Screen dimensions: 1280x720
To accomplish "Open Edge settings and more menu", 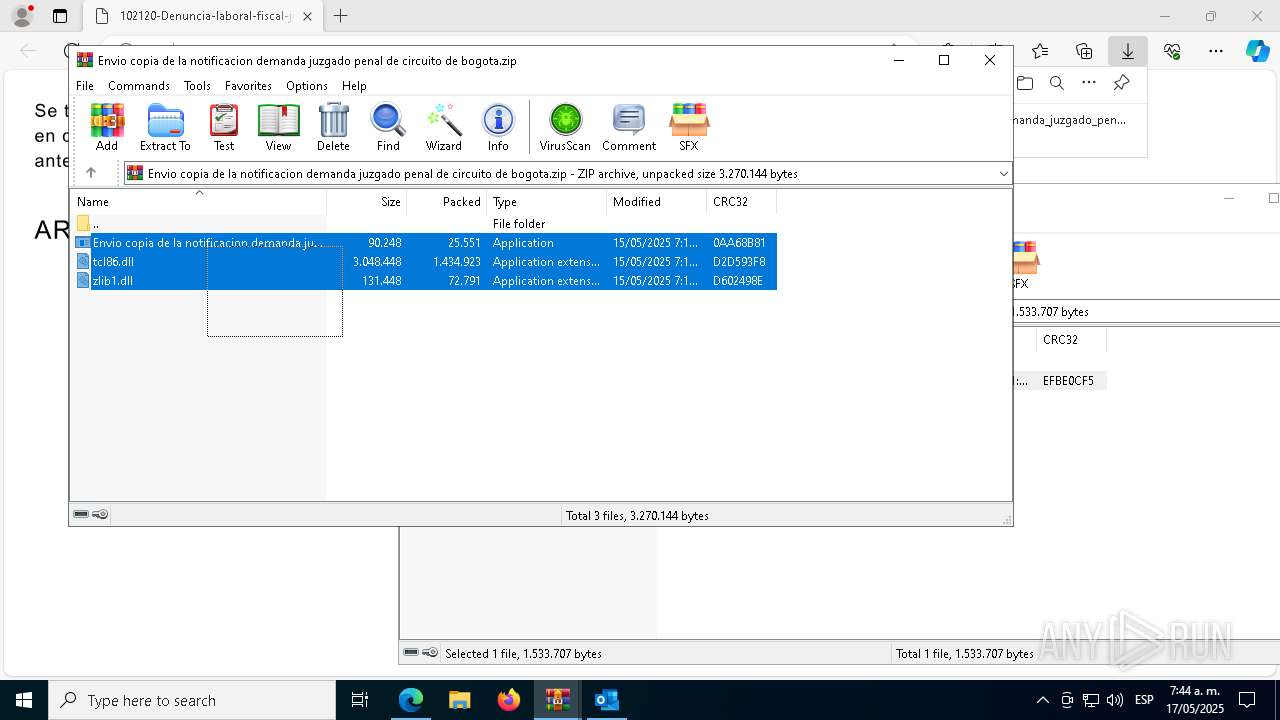I will point(1216,51).
